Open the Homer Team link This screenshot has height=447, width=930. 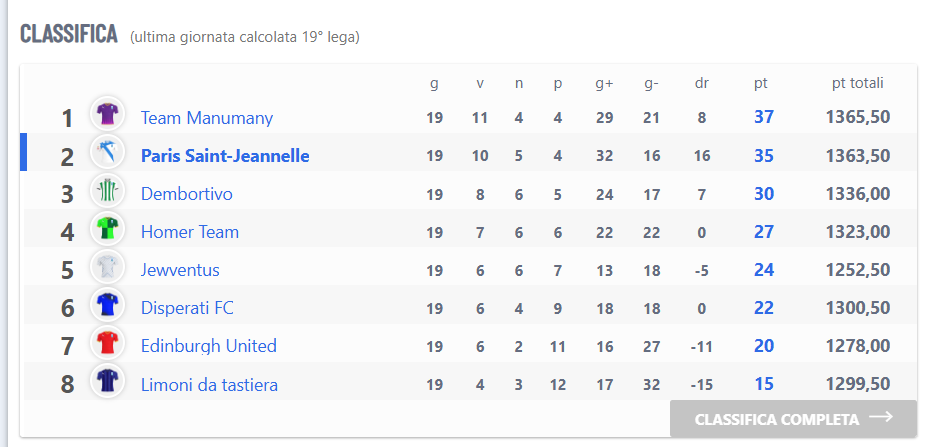coord(190,232)
